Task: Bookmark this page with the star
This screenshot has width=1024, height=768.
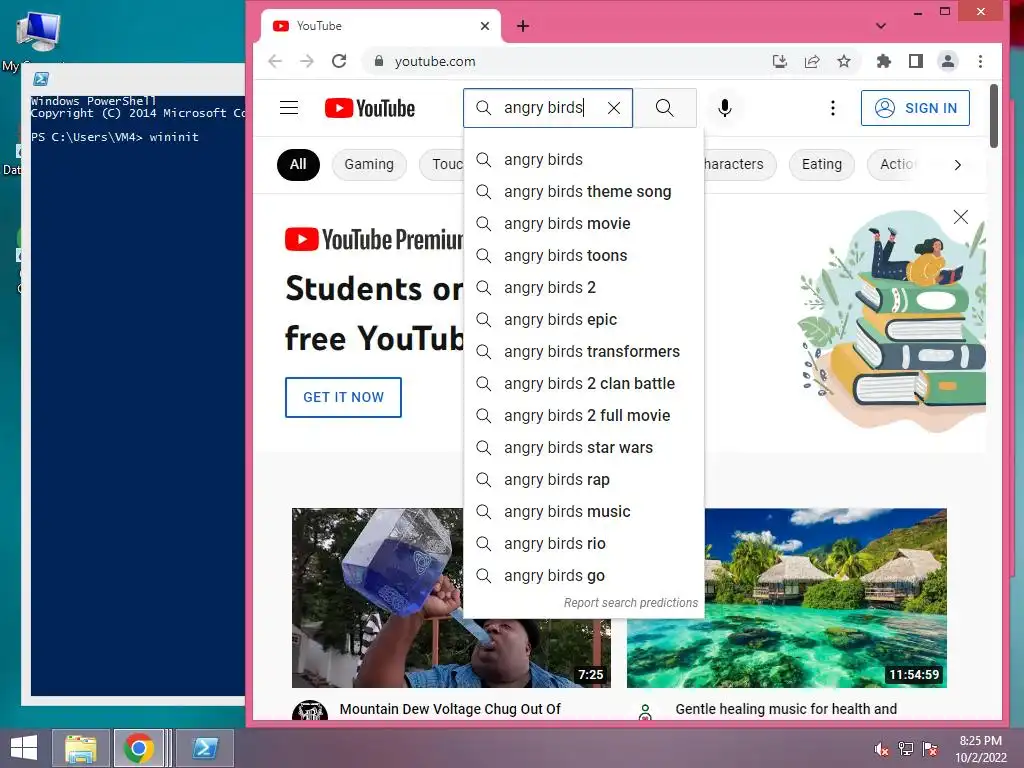Action: click(844, 61)
